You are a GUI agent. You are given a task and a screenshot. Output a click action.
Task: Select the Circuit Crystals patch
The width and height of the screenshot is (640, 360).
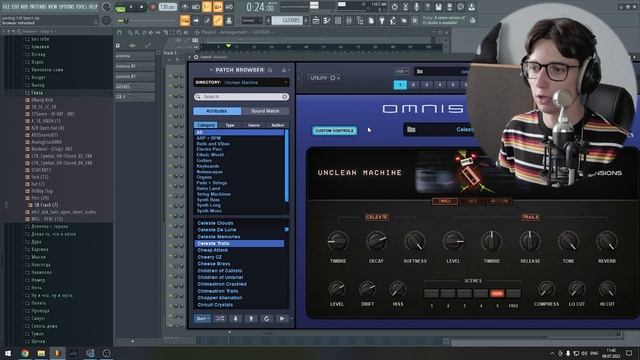click(x=215, y=304)
